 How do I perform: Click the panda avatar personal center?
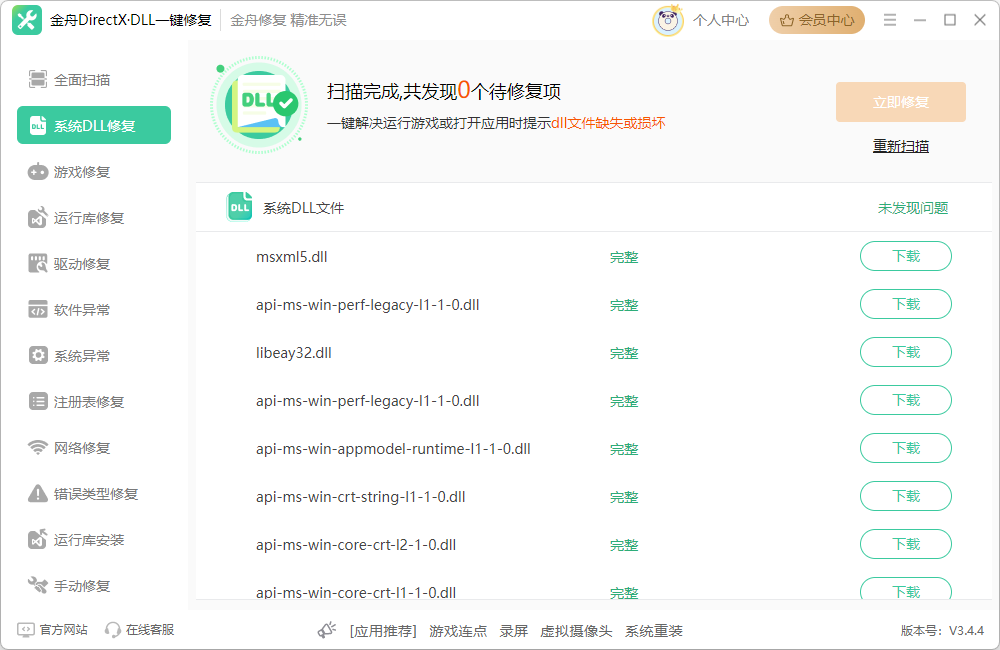click(x=668, y=20)
